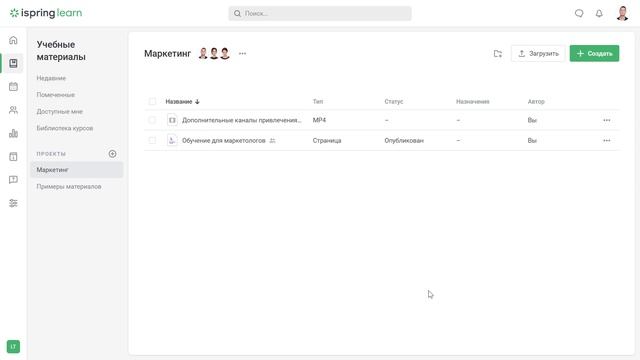This screenshot has height=360, width=640.
Task: Open the MP4 row actions menu
Action: [x=607, y=120]
